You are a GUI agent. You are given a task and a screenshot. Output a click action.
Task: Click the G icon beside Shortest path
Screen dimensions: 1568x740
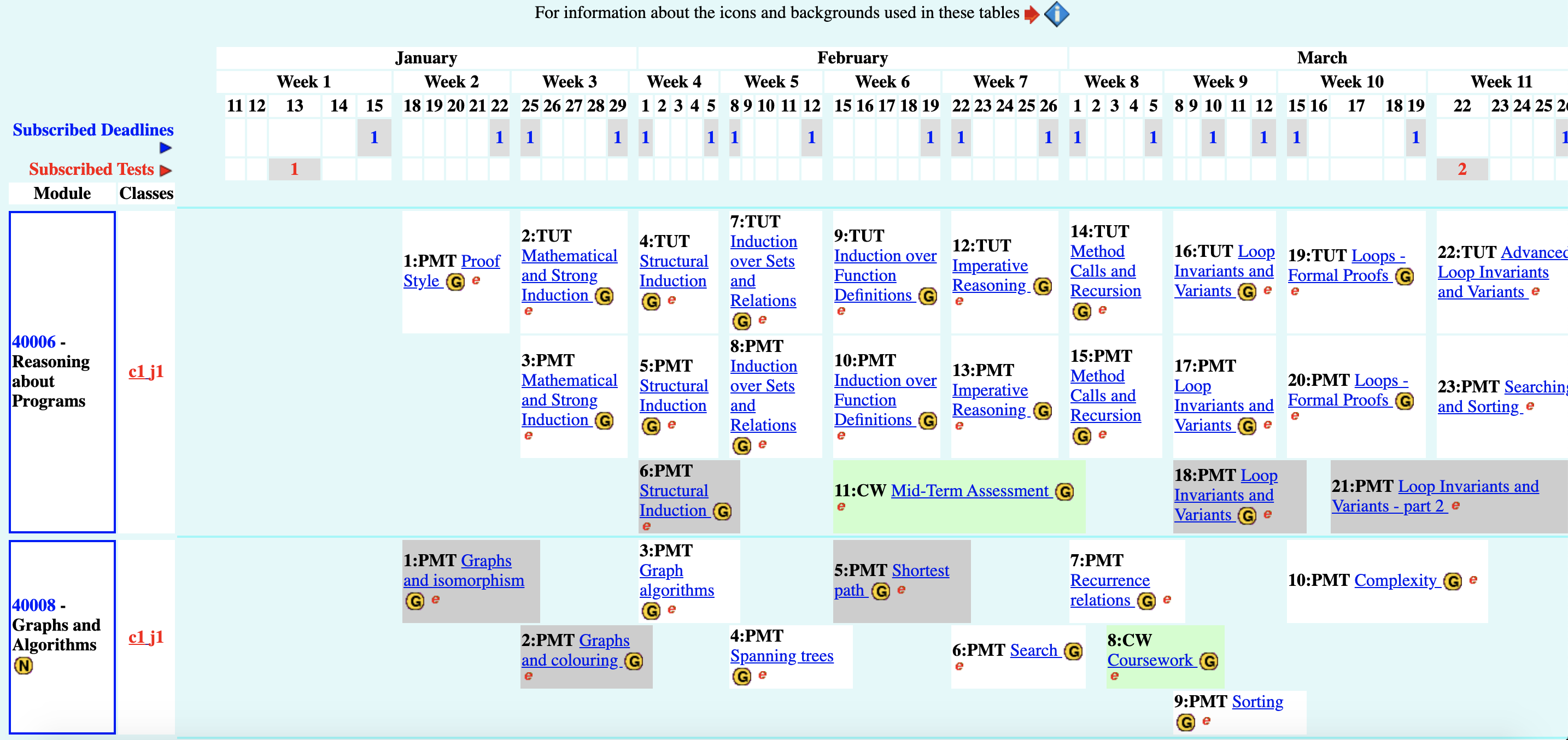(881, 591)
